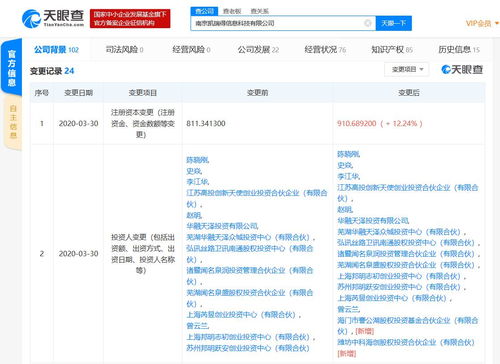
Task: Open the 公司发展 22 tab
Action: [258, 50]
